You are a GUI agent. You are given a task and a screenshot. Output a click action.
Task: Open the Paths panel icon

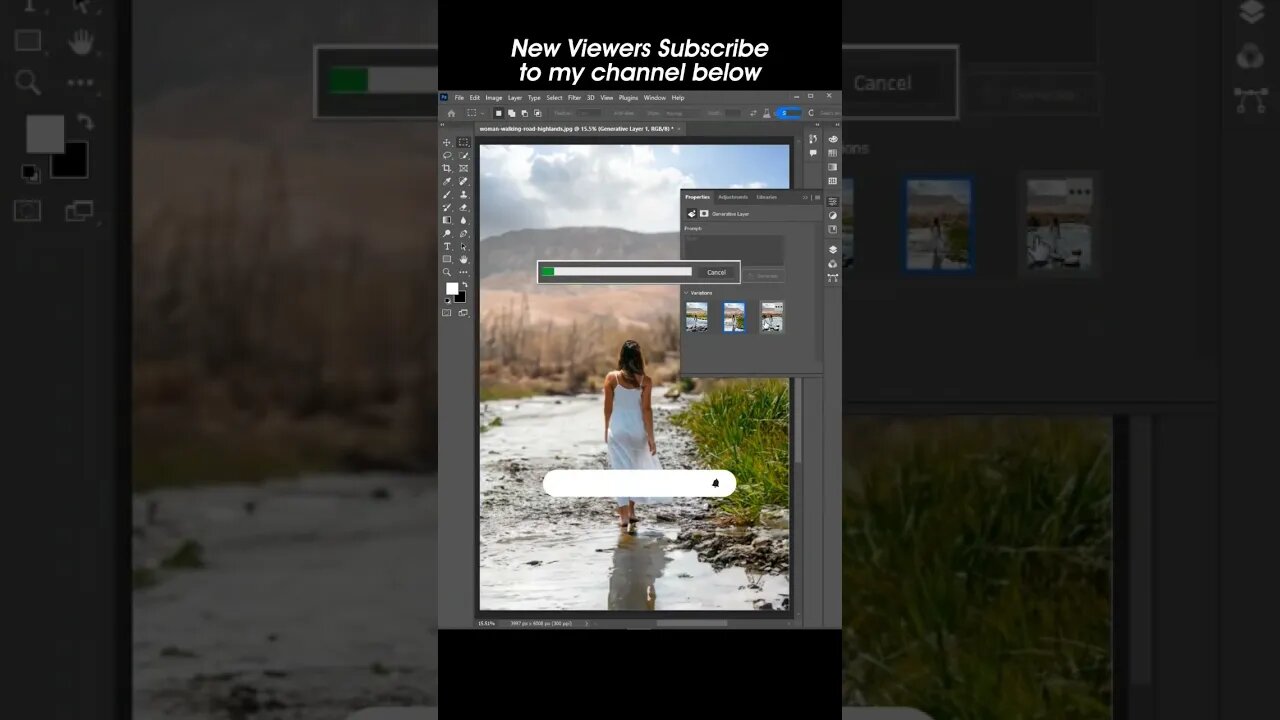(x=833, y=278)
